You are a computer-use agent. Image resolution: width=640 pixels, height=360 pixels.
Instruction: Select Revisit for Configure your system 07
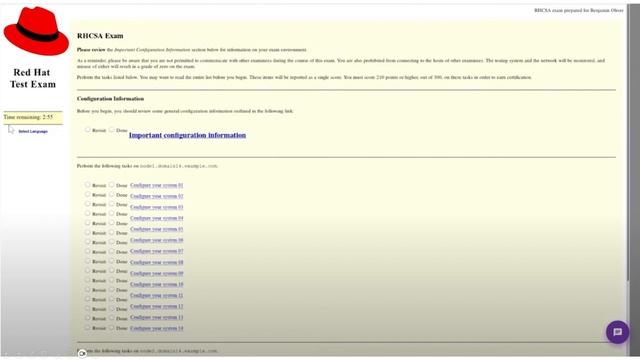point(87,242)
